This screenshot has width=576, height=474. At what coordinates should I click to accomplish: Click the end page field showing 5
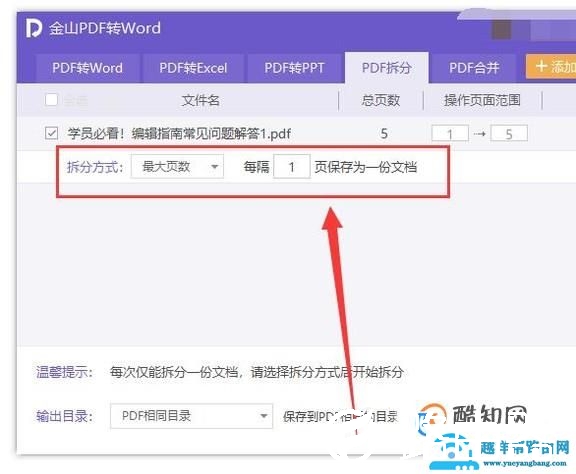tap(509, 133)
